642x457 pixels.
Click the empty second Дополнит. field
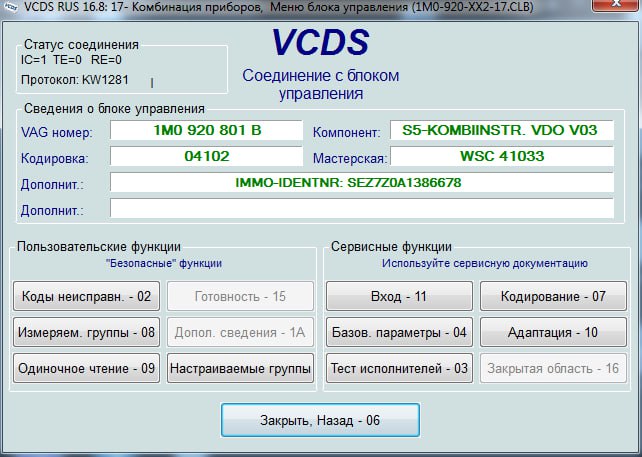[x=362, y=208]
